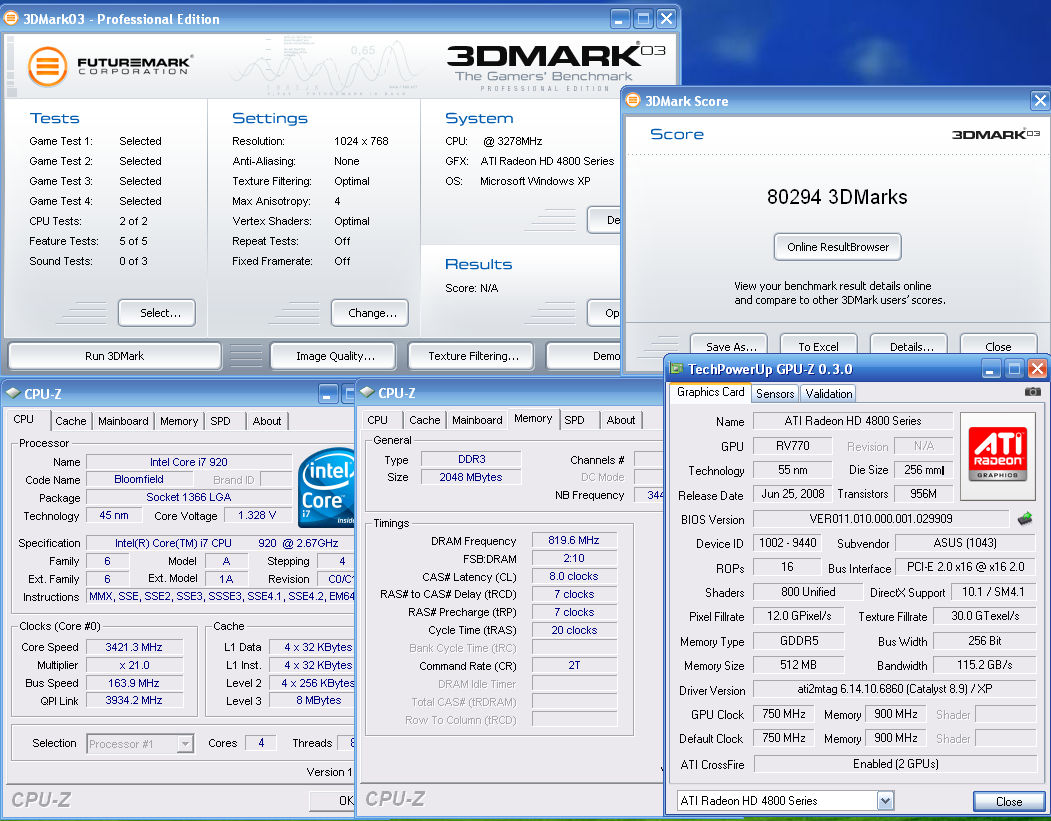The image size is (1051, 821).
Task: Minimize the GPU-Z window
Action: [991, 369]
